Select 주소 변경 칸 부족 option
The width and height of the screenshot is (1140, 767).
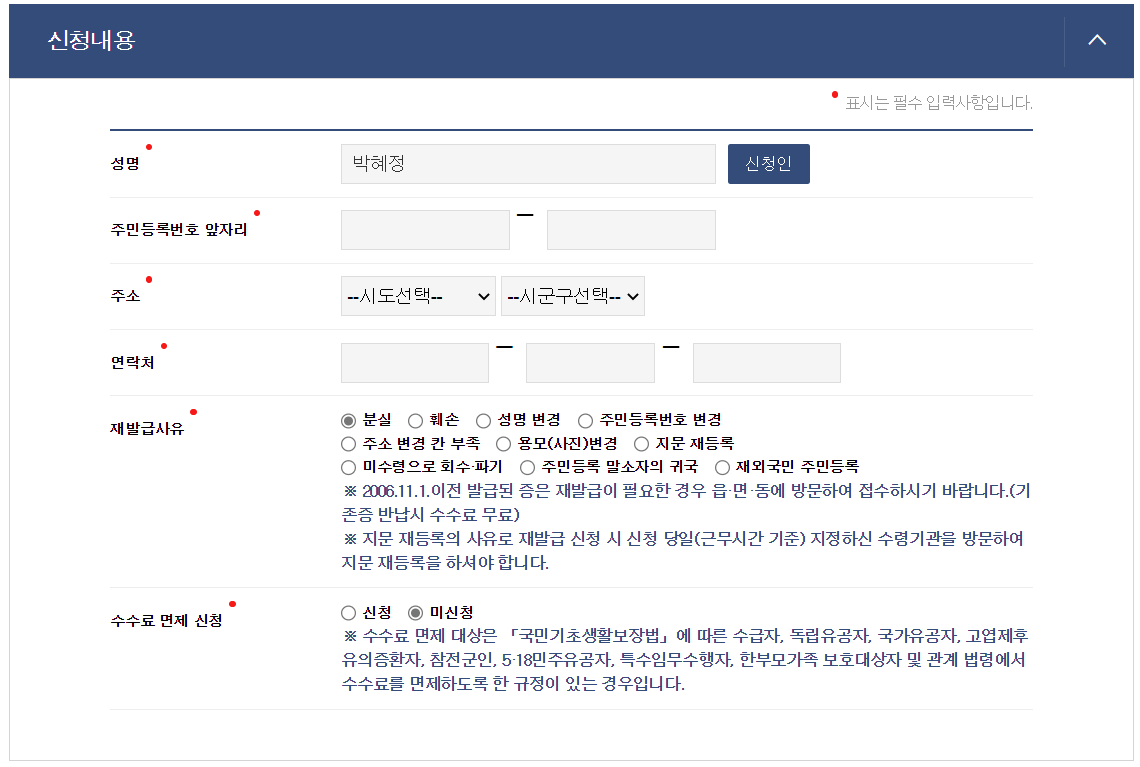pyautogui.click(x=348, y=443)
